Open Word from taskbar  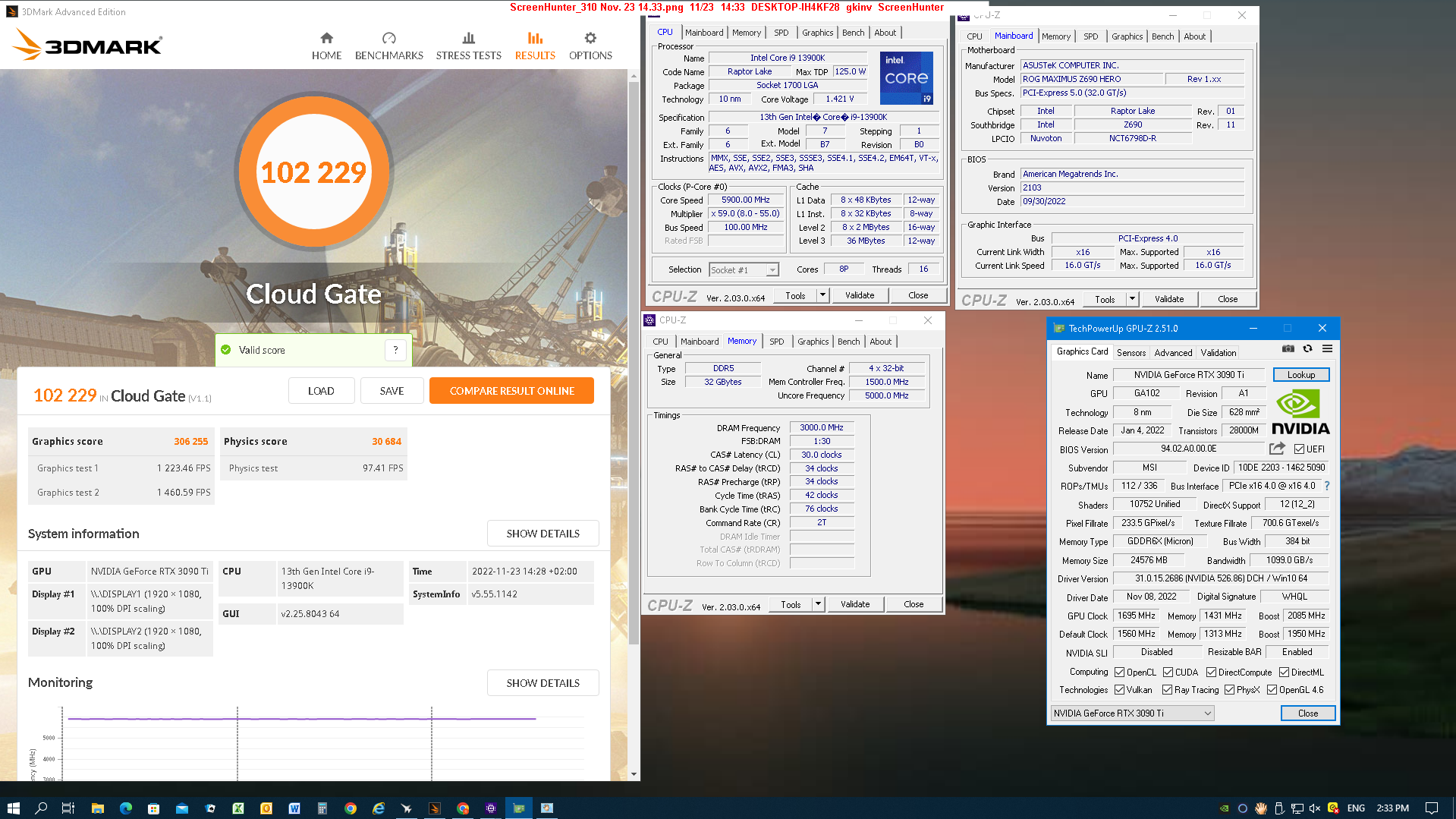(294, 808)
